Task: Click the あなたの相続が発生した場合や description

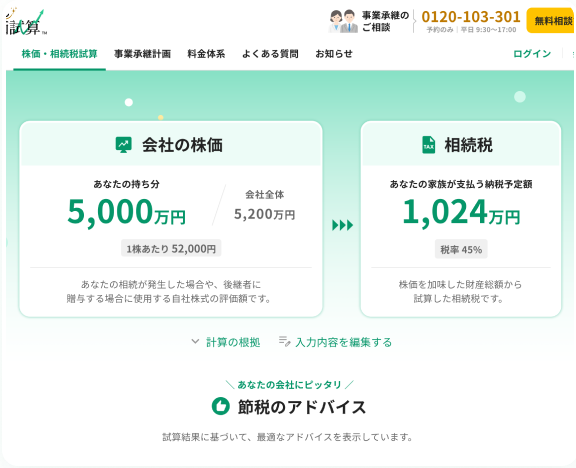Action: (x=170, y=292)
